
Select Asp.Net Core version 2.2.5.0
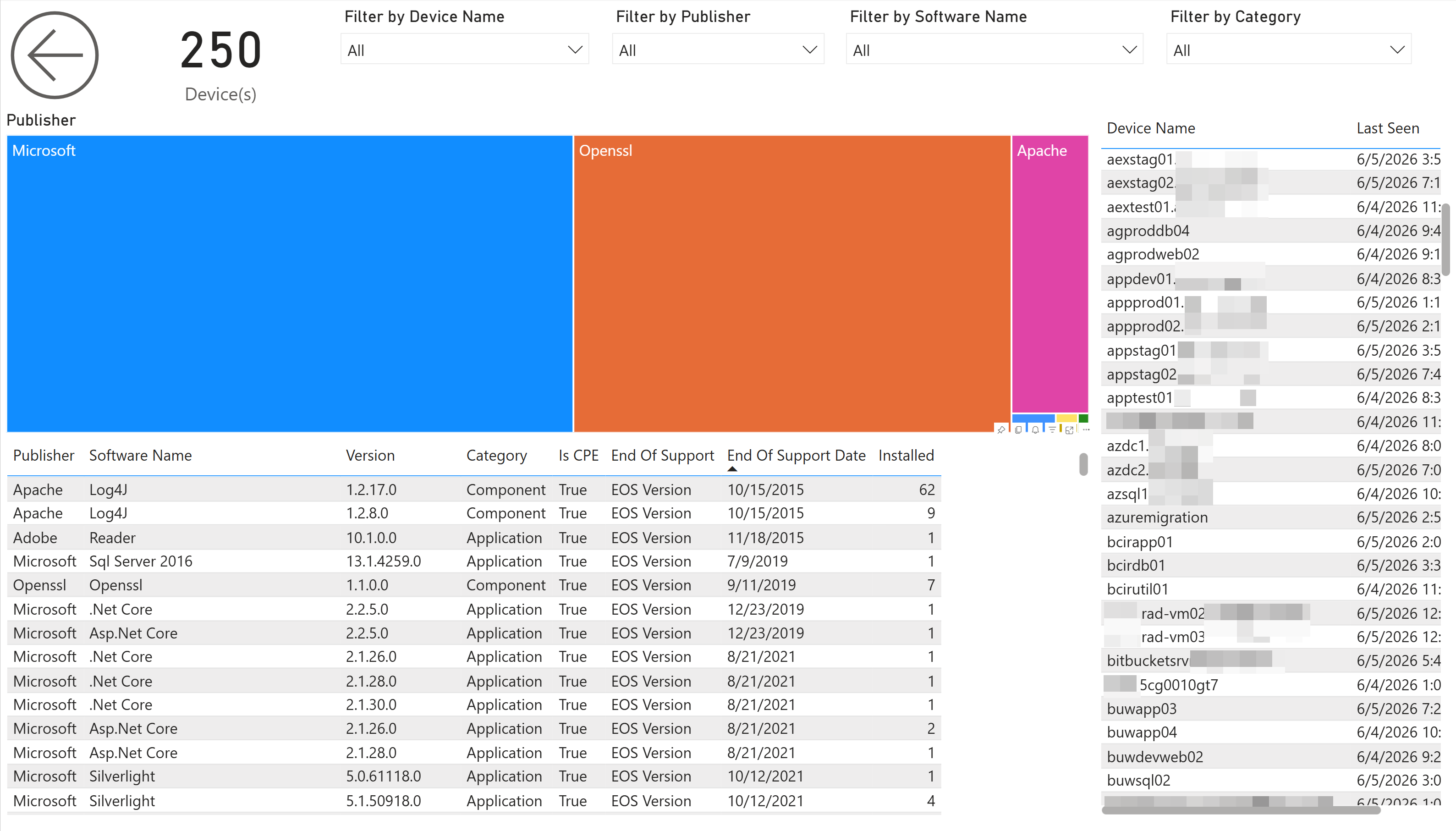(x=473, y=633)
